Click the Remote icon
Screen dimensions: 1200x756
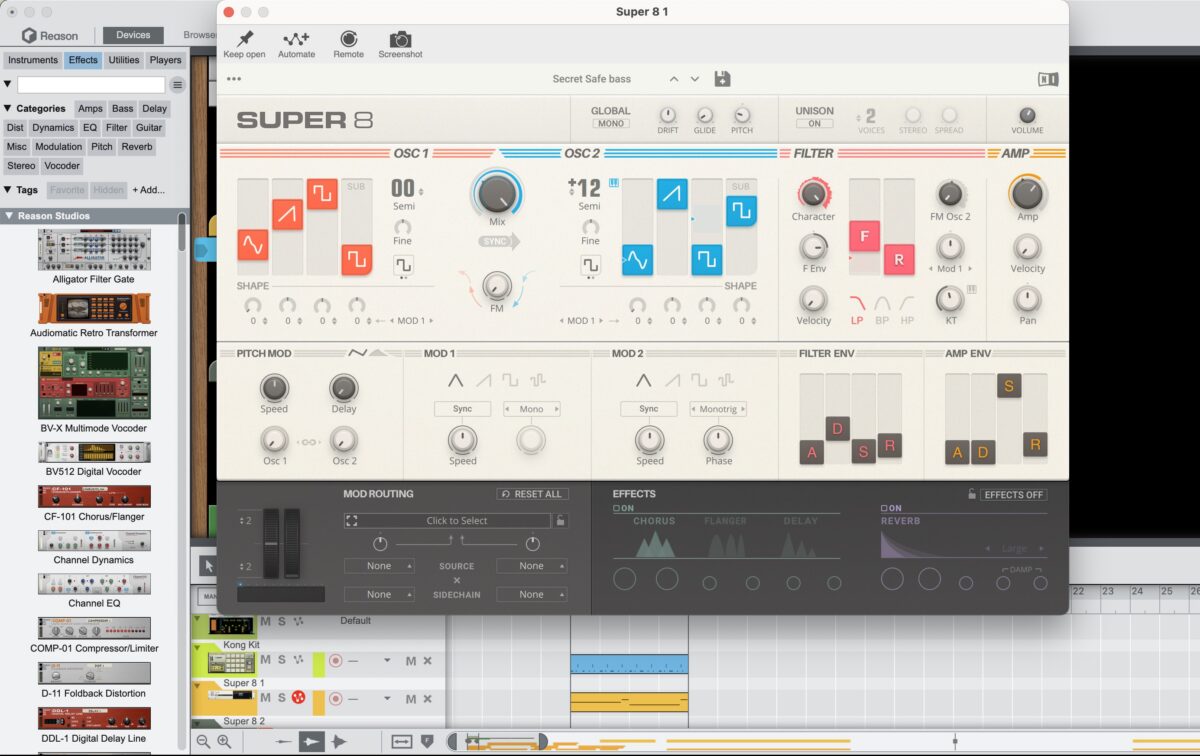pos(348,39)
